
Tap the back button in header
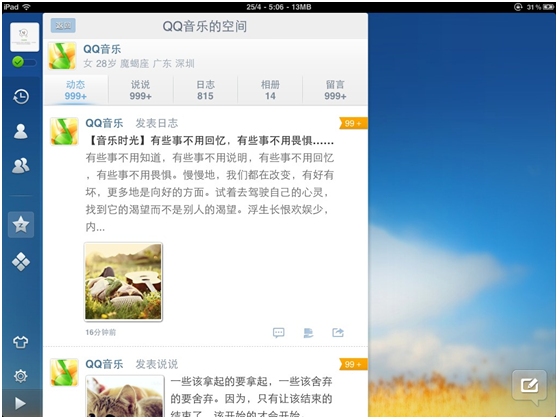click(x=63, y=26)
